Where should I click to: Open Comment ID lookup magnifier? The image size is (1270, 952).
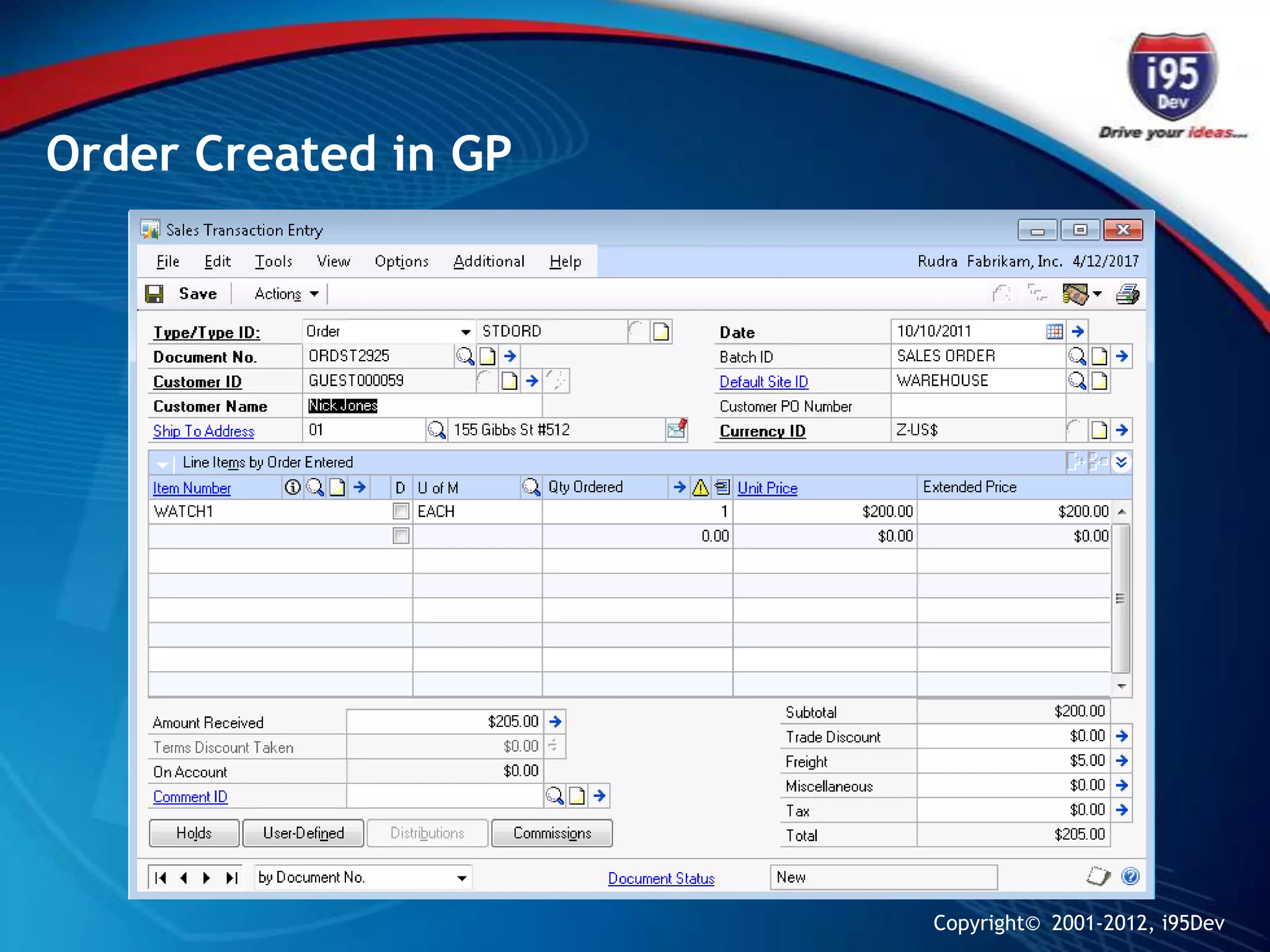click(554, 796)
